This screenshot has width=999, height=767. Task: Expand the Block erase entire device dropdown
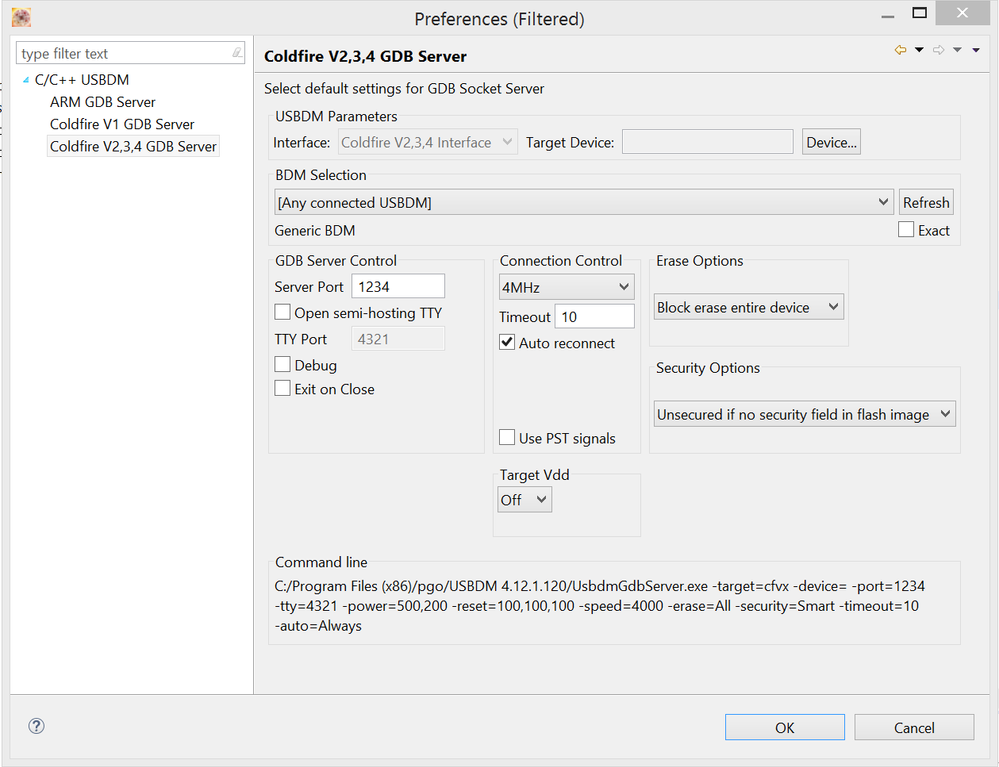tap(833, 307)
